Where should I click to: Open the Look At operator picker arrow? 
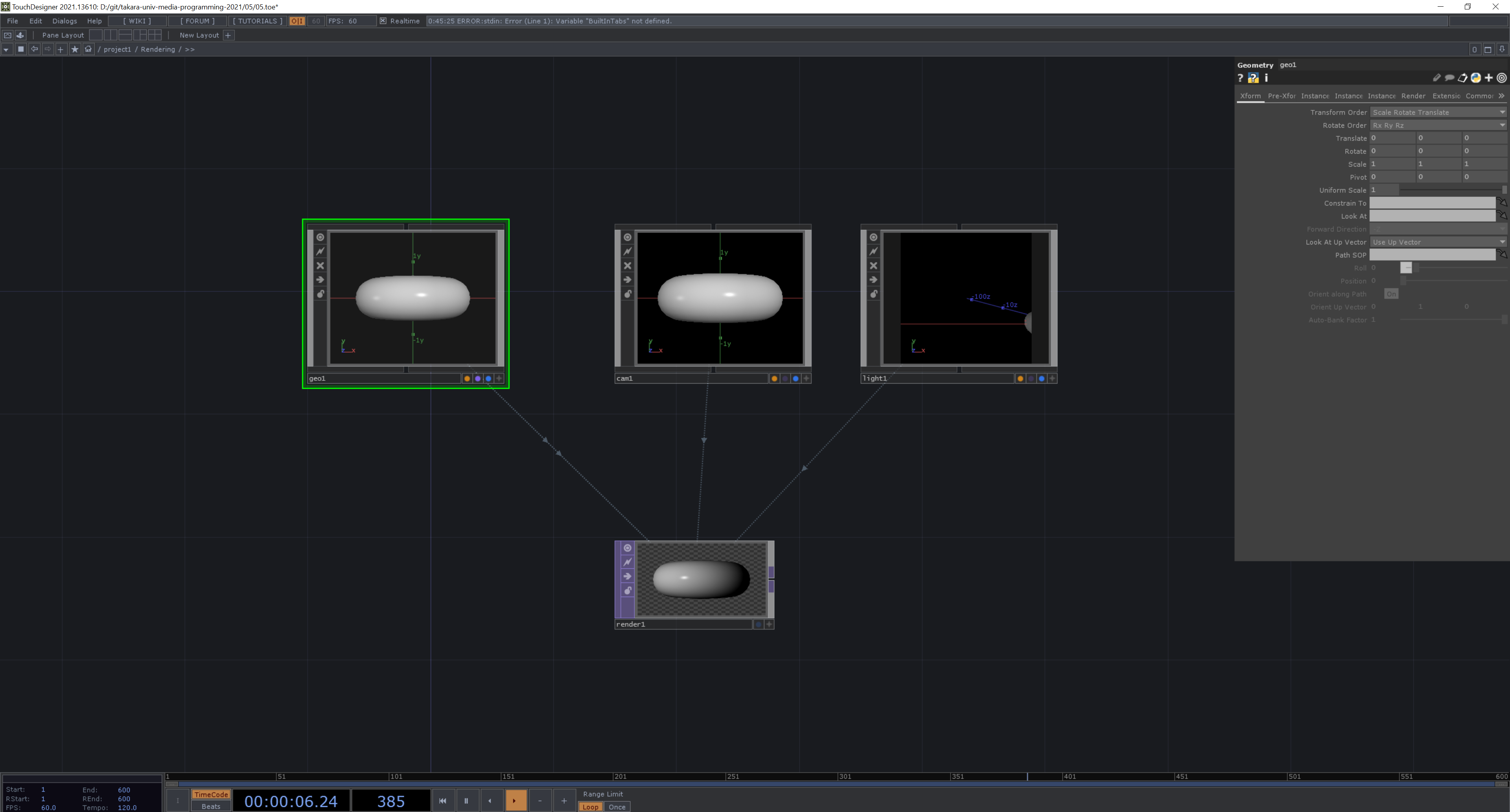[1502, 216]
